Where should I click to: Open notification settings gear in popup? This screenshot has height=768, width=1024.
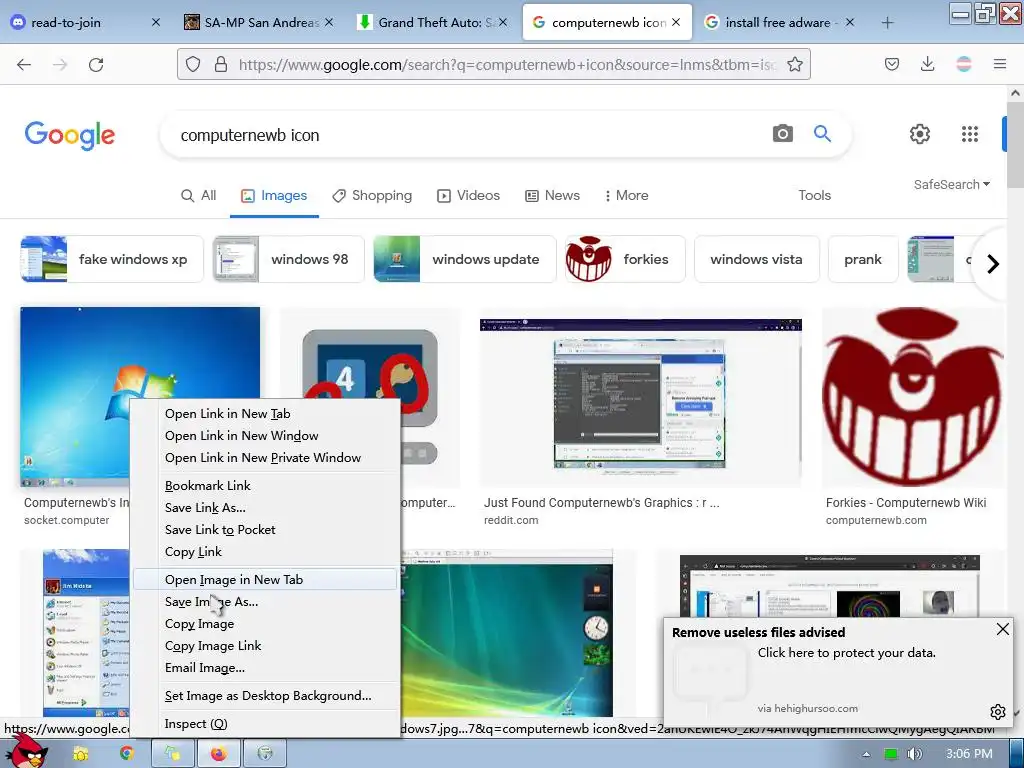pos(997,712)
